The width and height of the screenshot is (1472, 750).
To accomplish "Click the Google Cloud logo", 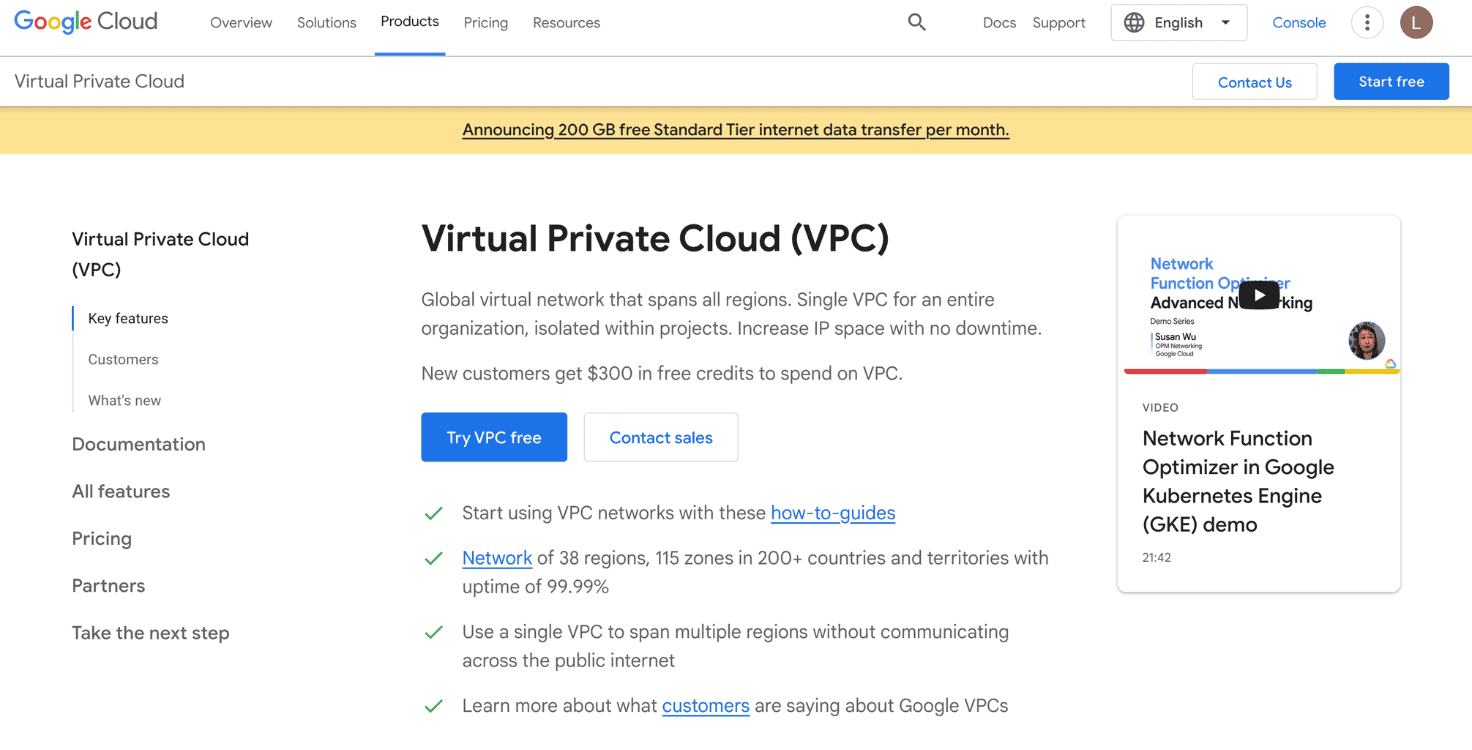I will tap(84, 21).
